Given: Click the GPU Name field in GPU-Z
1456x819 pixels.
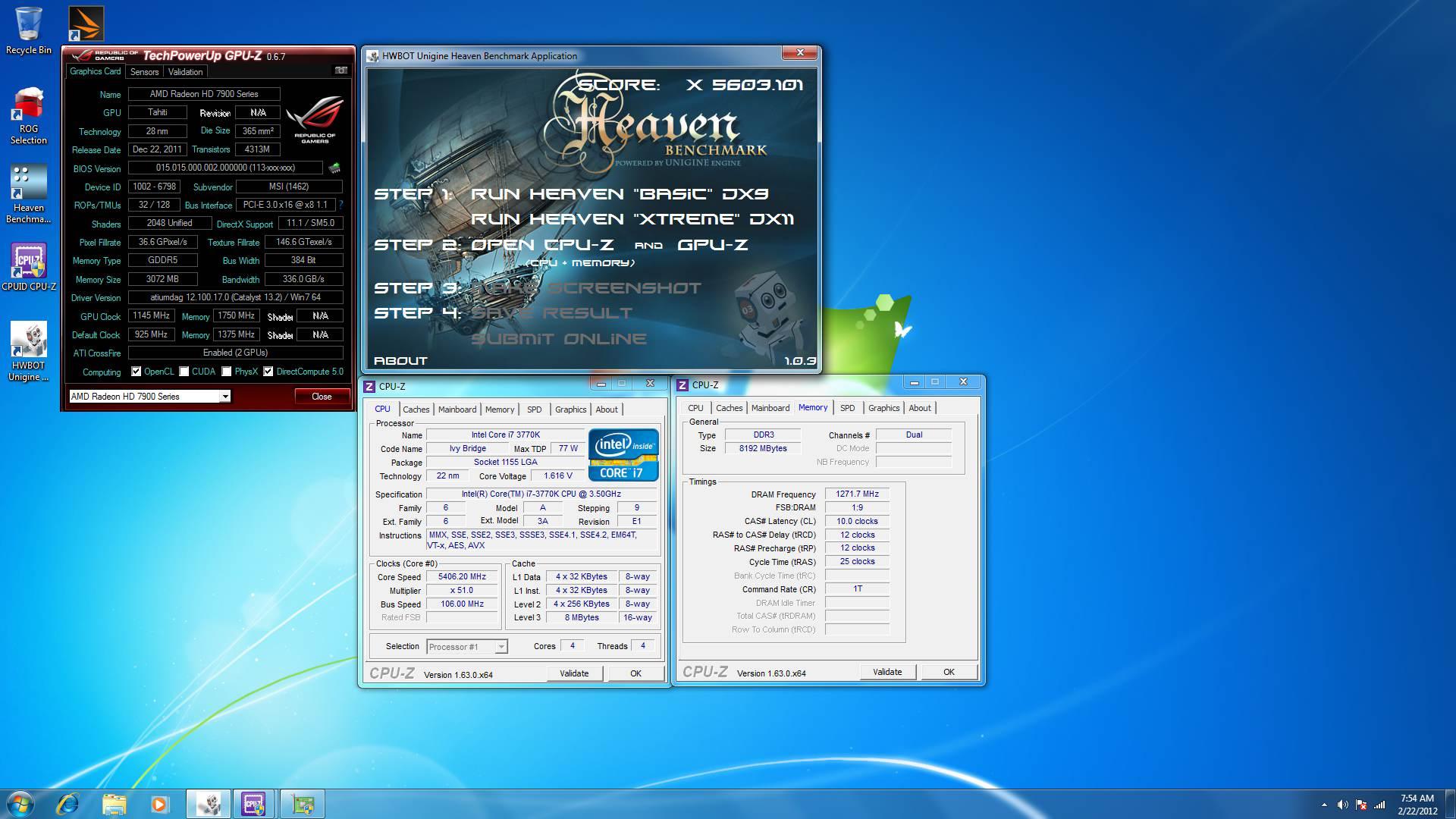Looking at the screenshot, I should click(204, 94).
